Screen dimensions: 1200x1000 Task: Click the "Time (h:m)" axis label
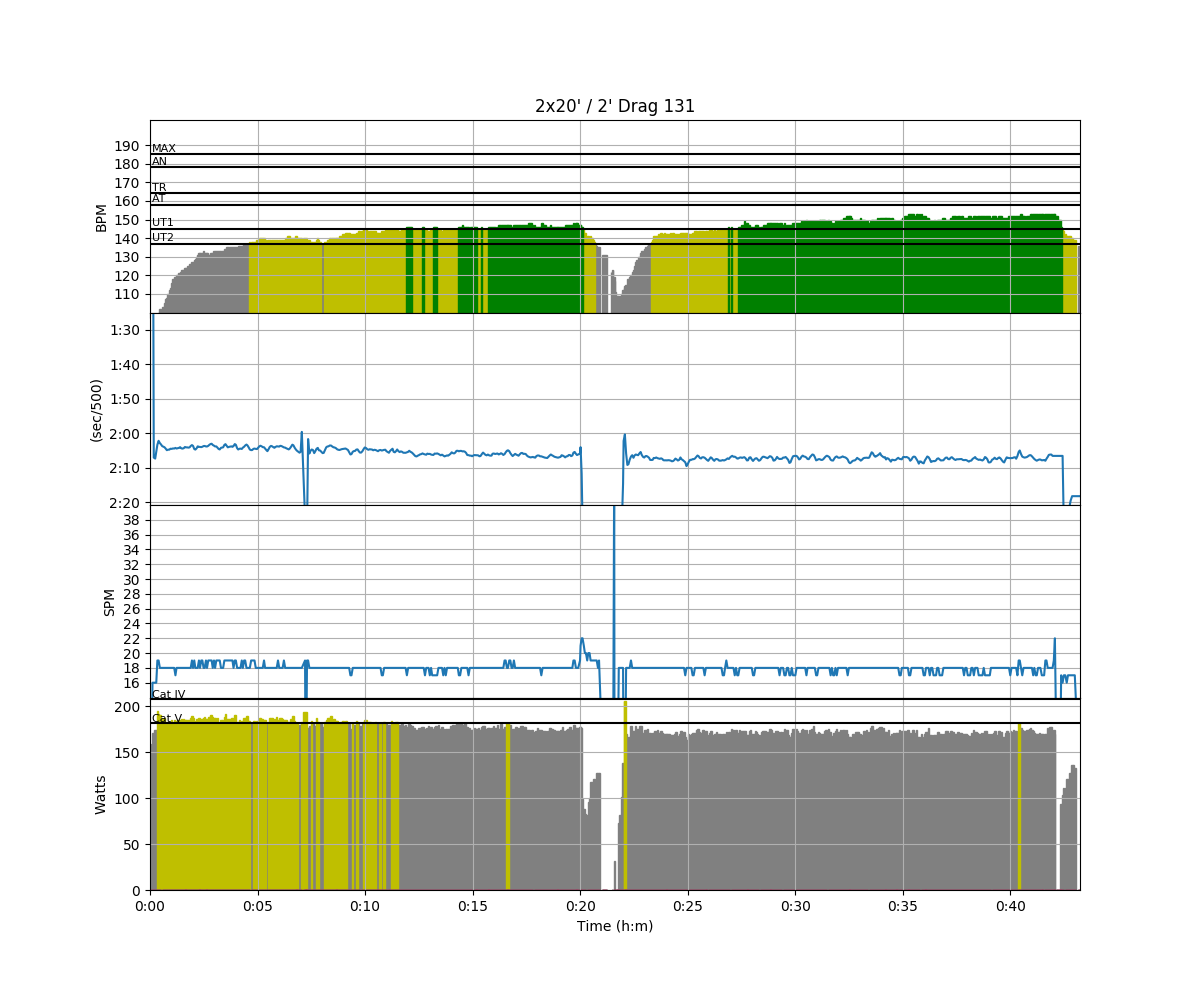[615, 926]
